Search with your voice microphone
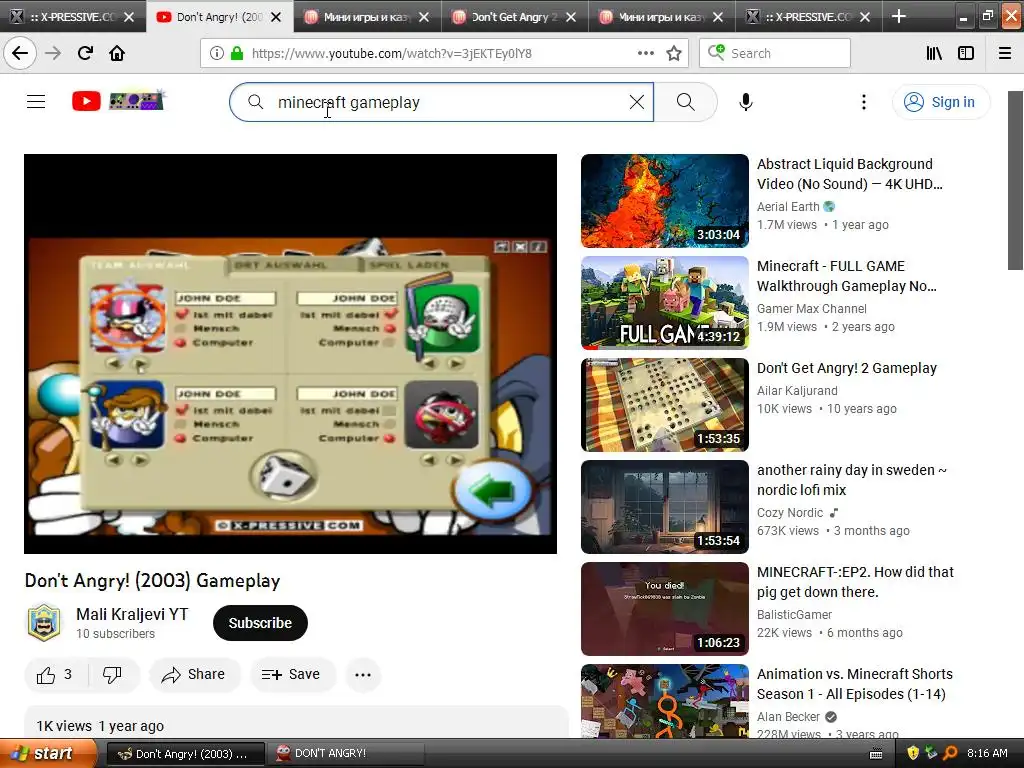The width and height of the screenshot is (1024, 768). click(745, 102)
